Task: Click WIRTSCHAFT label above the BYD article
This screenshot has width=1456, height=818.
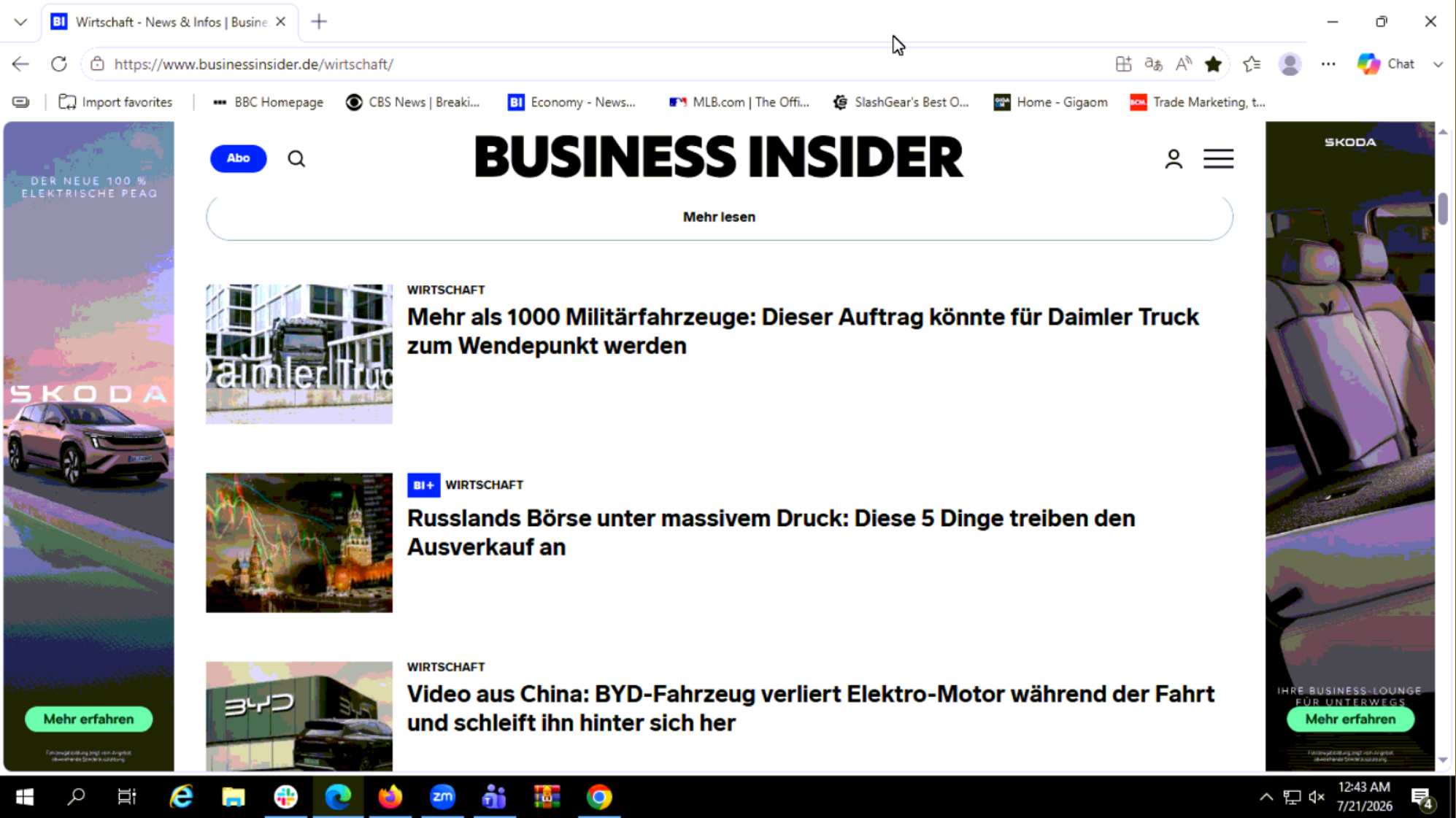Action: (x=446, y=667)
